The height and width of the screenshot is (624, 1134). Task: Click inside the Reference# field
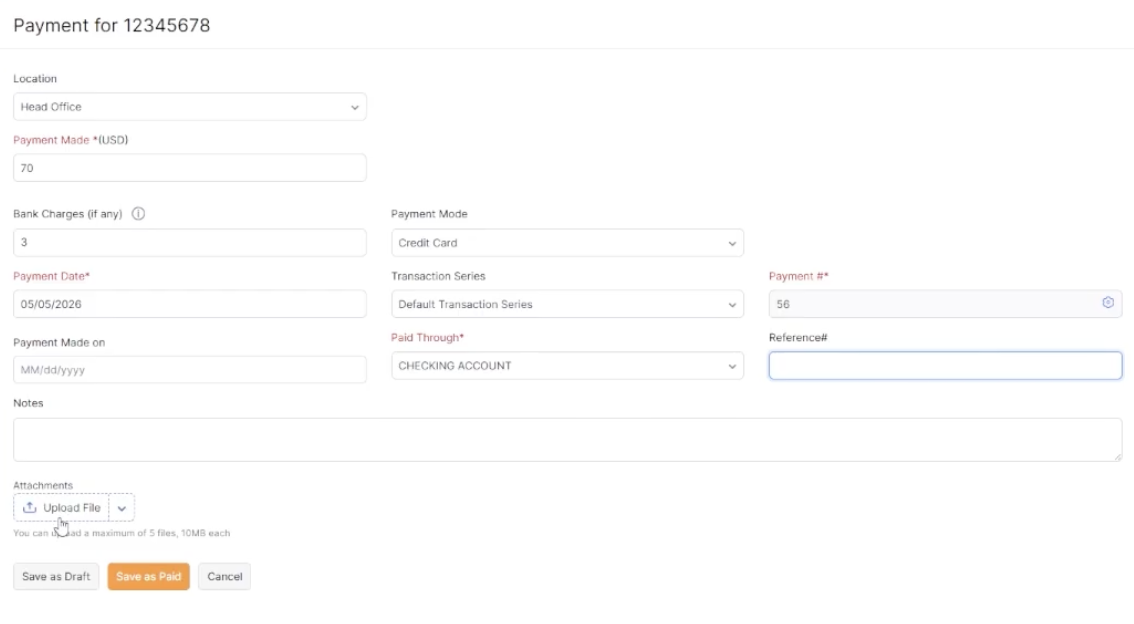(x=945, y=366)
